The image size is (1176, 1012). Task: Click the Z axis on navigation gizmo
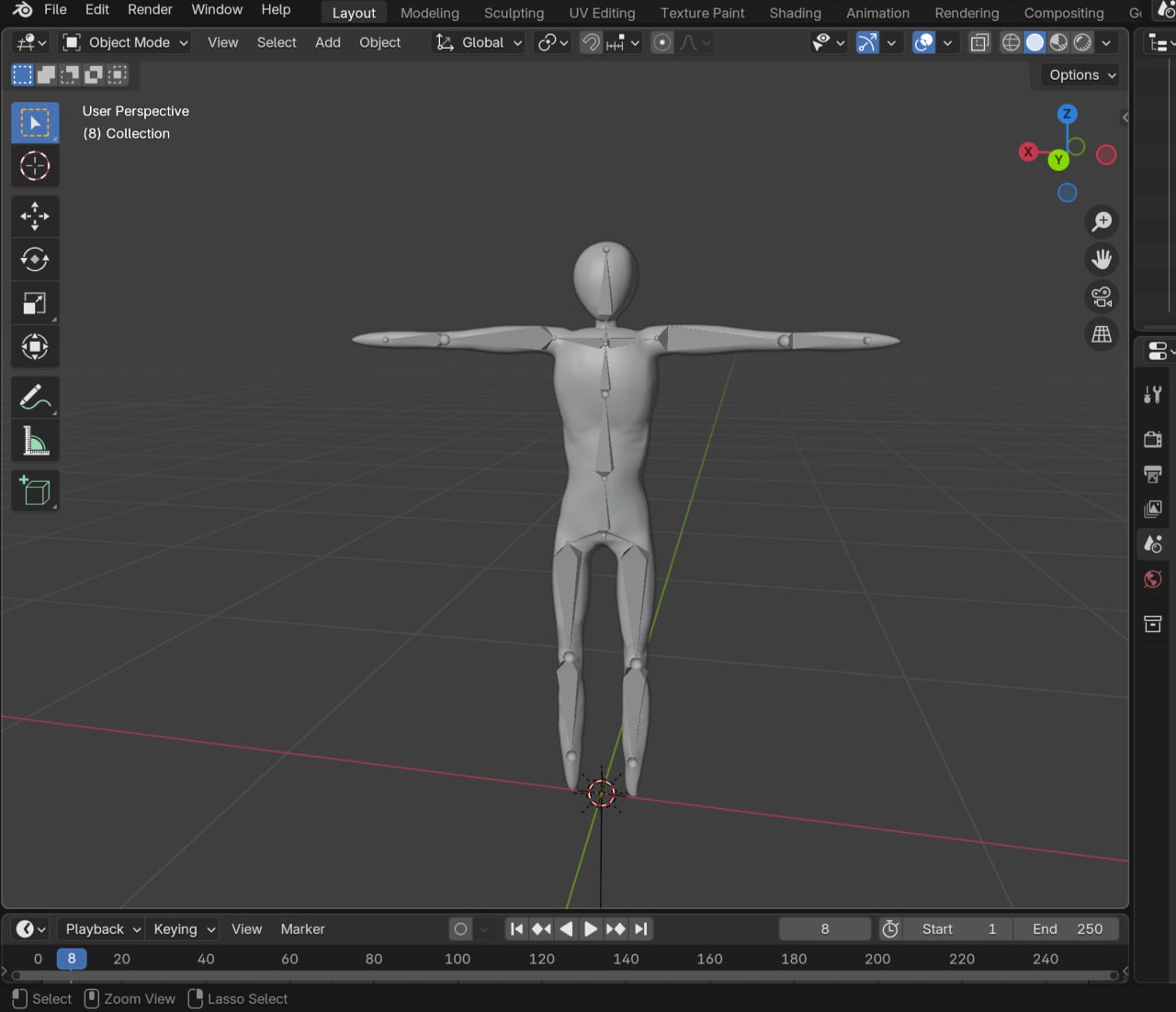[x=1067, y=114]
